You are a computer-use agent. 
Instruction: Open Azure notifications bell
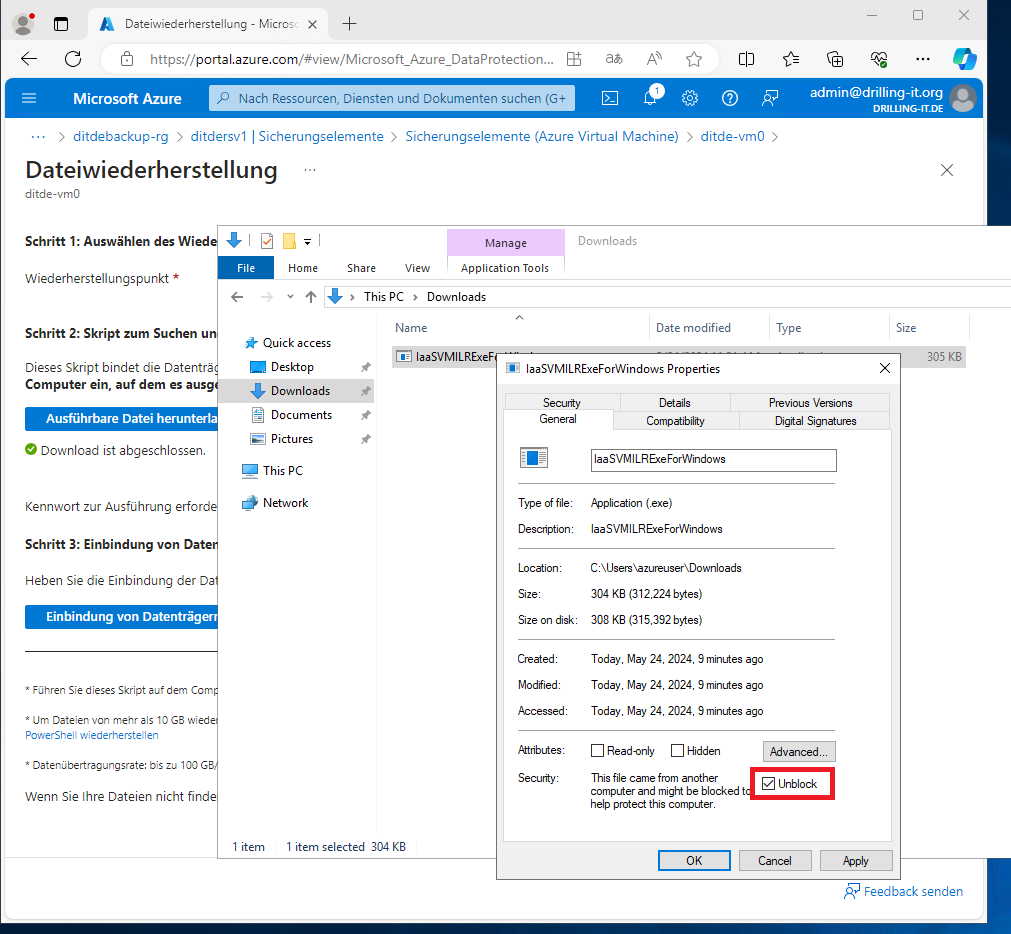point(651,97)
